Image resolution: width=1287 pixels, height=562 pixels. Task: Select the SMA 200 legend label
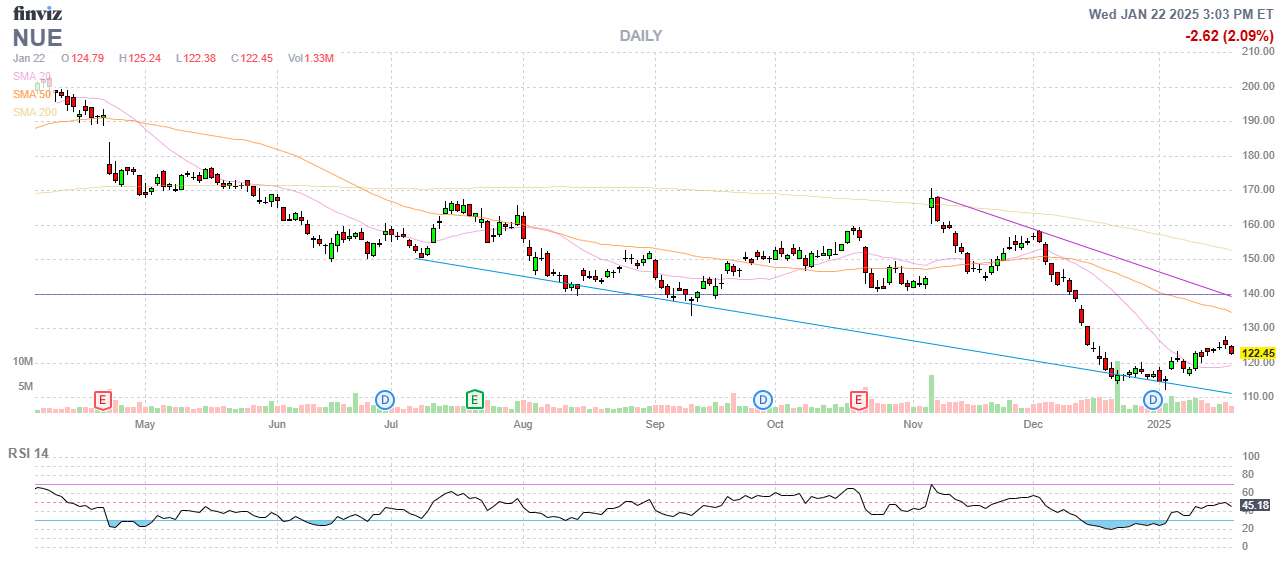[x=35, y=112]
